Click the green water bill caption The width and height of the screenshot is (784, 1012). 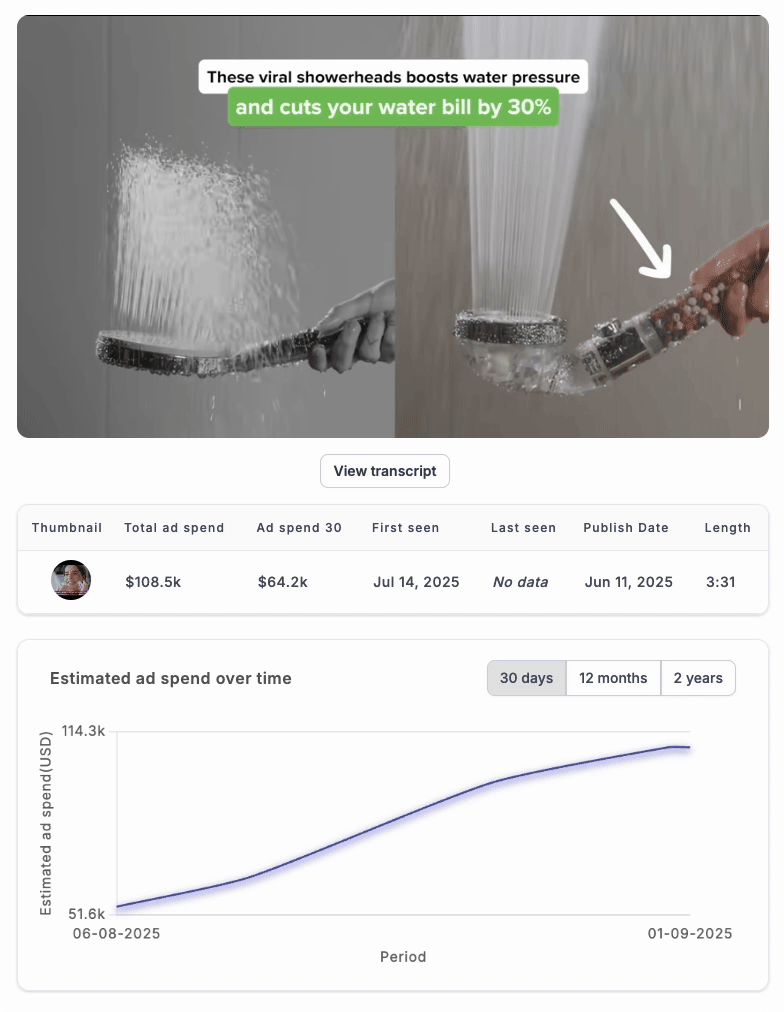(x=393, y=107)
